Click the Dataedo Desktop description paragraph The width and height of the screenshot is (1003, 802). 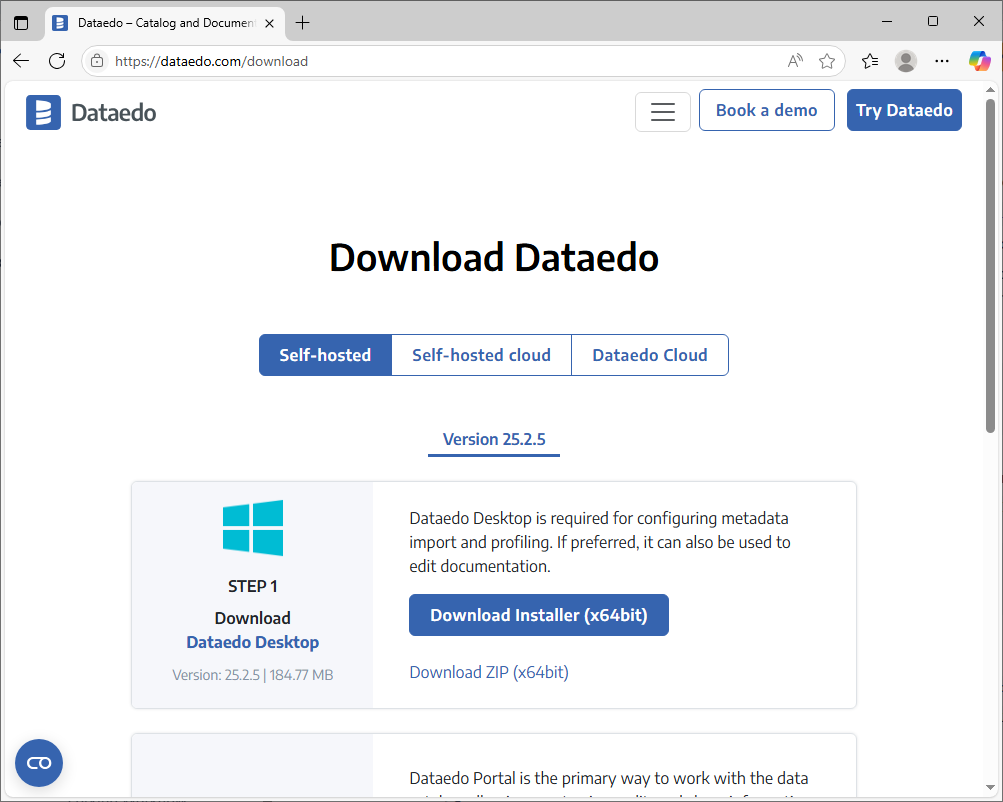(x=600, y=542)
